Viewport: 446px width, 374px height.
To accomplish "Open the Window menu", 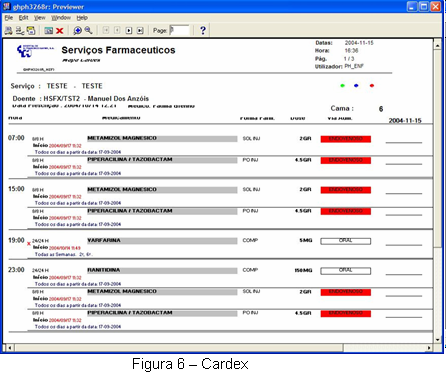I will 61,18.
